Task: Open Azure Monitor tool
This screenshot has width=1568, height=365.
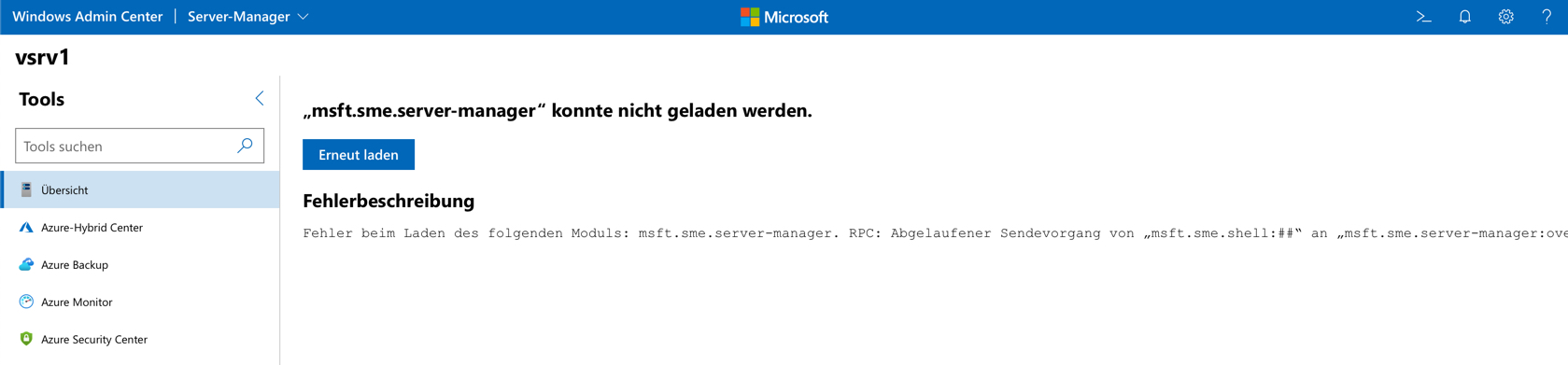Action: coord(141,302)
